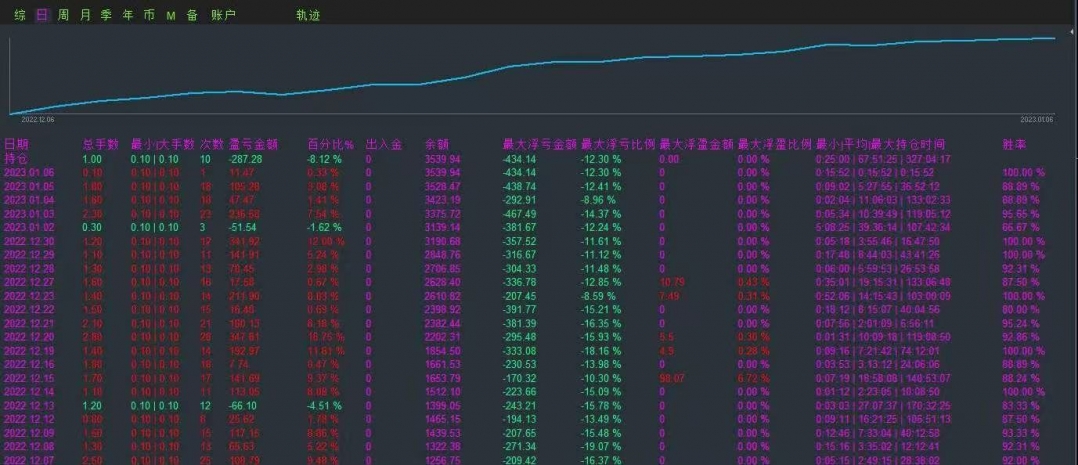Image resolution: width=1078 pixels, height=465 pixels.
Task: Click the 胜率 win rate column header
Action: click(x=1014, y=144)
